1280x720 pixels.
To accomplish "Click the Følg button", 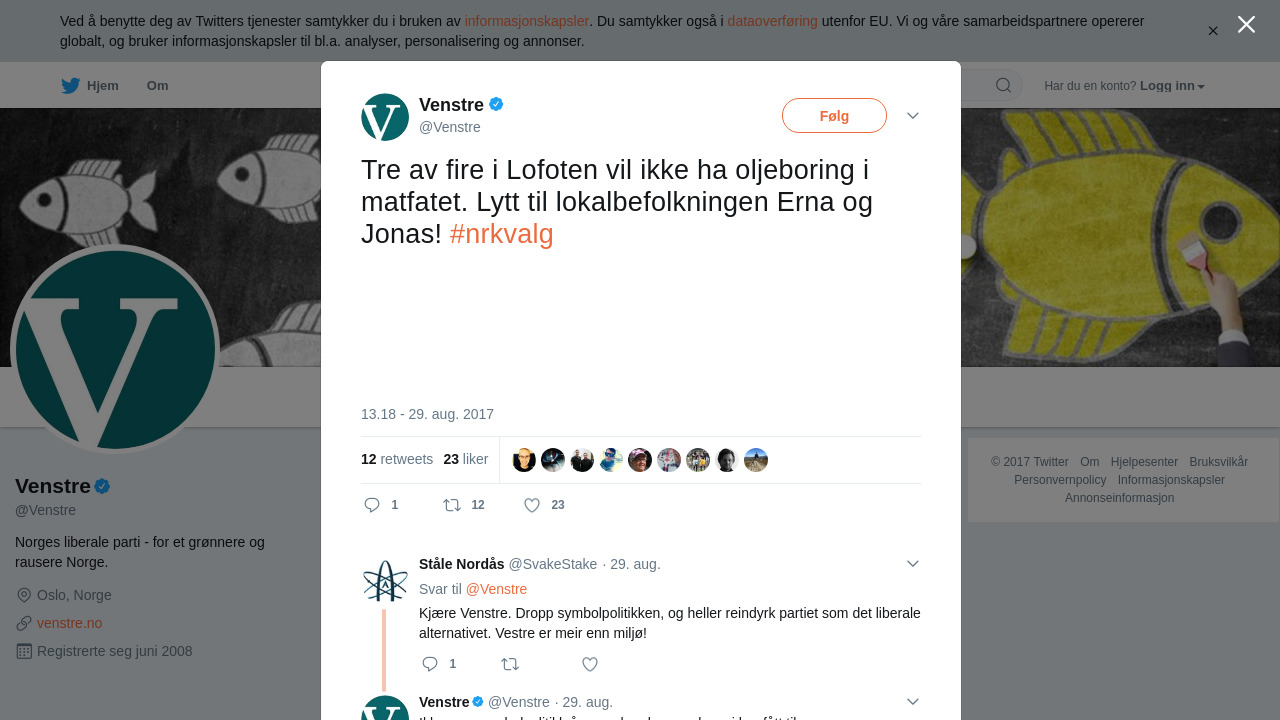I will tap(834, 116).
